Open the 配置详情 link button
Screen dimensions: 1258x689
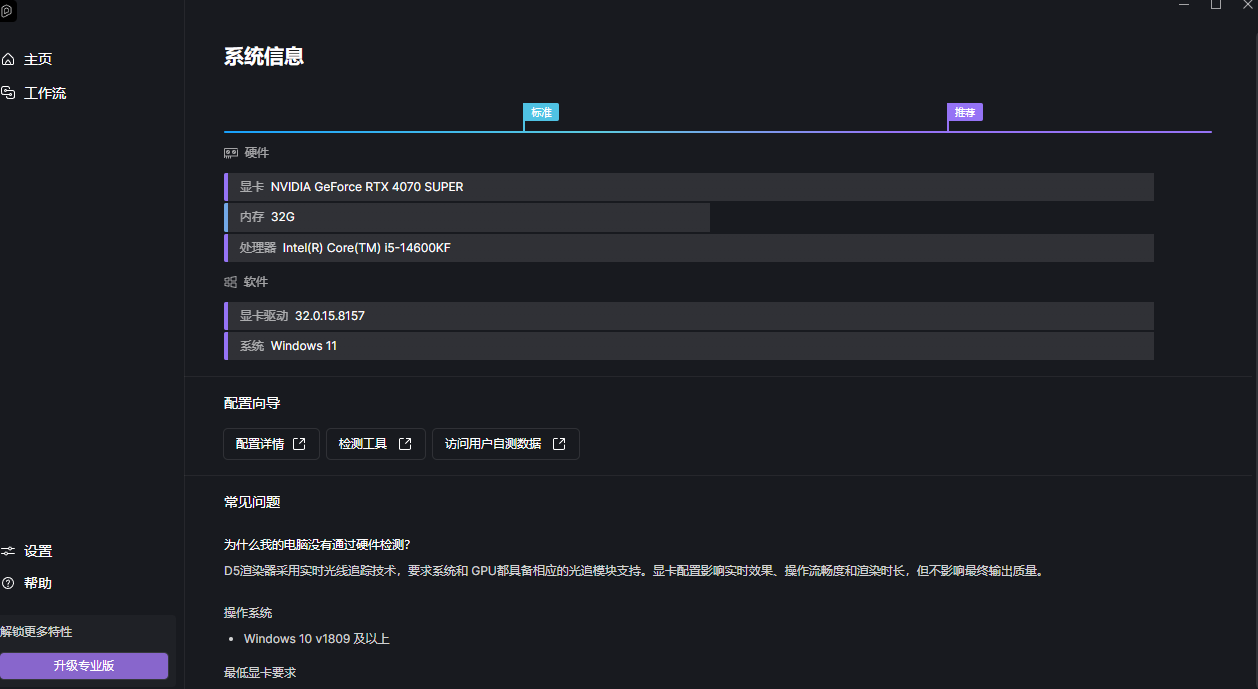[x=271, y=444]
